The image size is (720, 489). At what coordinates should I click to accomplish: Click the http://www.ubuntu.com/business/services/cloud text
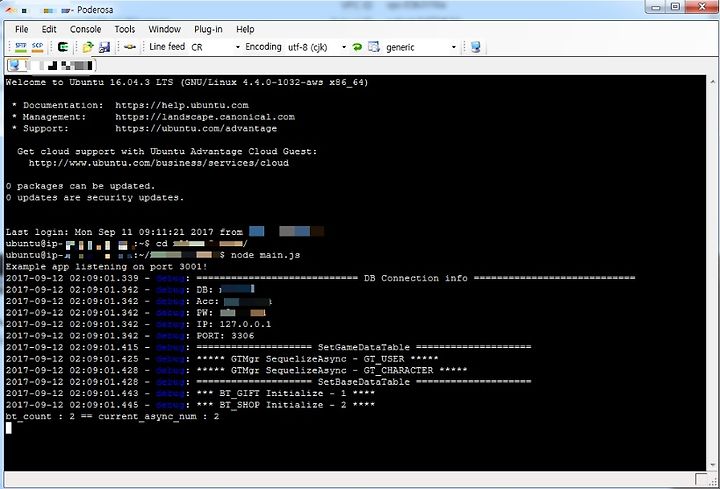tap(158, 163)
